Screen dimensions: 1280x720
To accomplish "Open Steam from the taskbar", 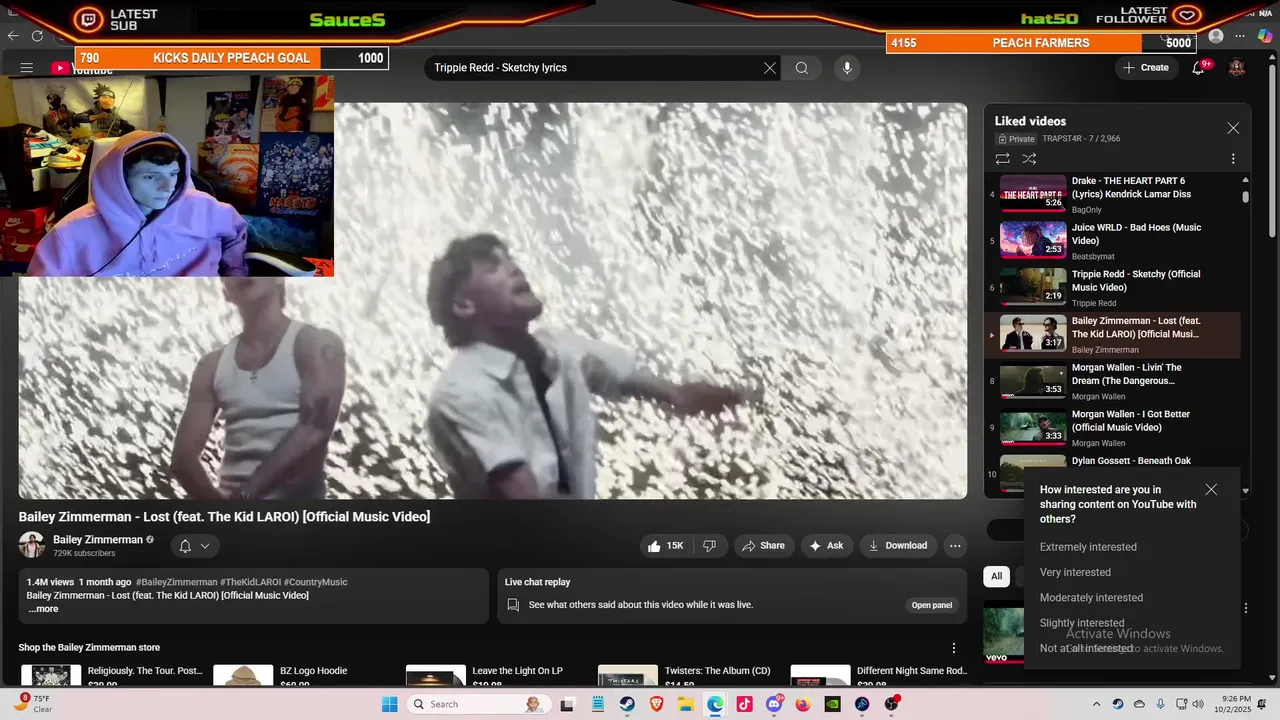I will click(x=628, y=704).
